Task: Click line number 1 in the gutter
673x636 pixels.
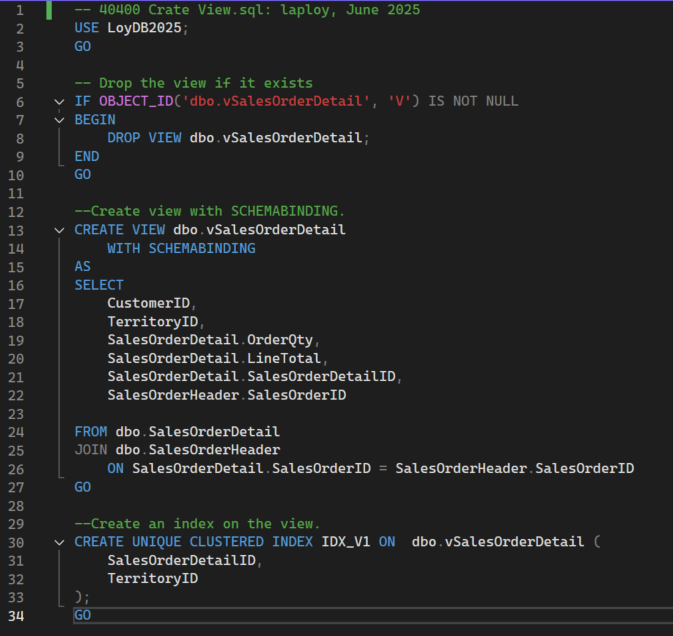Action: pyautogui.click(x=19, y=9)
